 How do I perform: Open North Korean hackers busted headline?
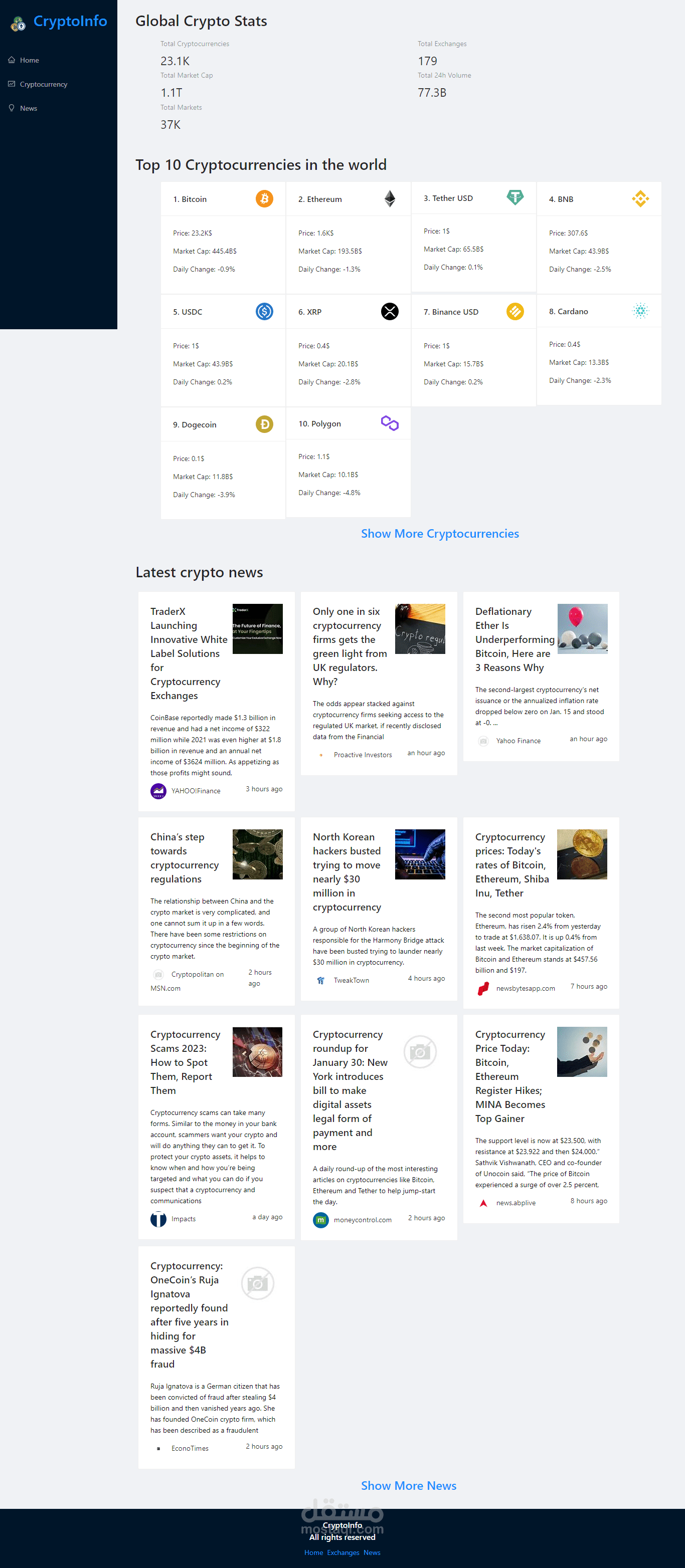click(x=347, y=871)
